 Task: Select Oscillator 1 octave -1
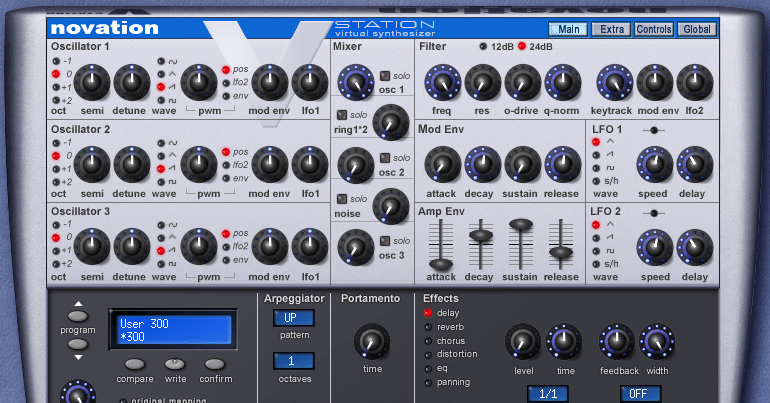[x=56, y=61]
